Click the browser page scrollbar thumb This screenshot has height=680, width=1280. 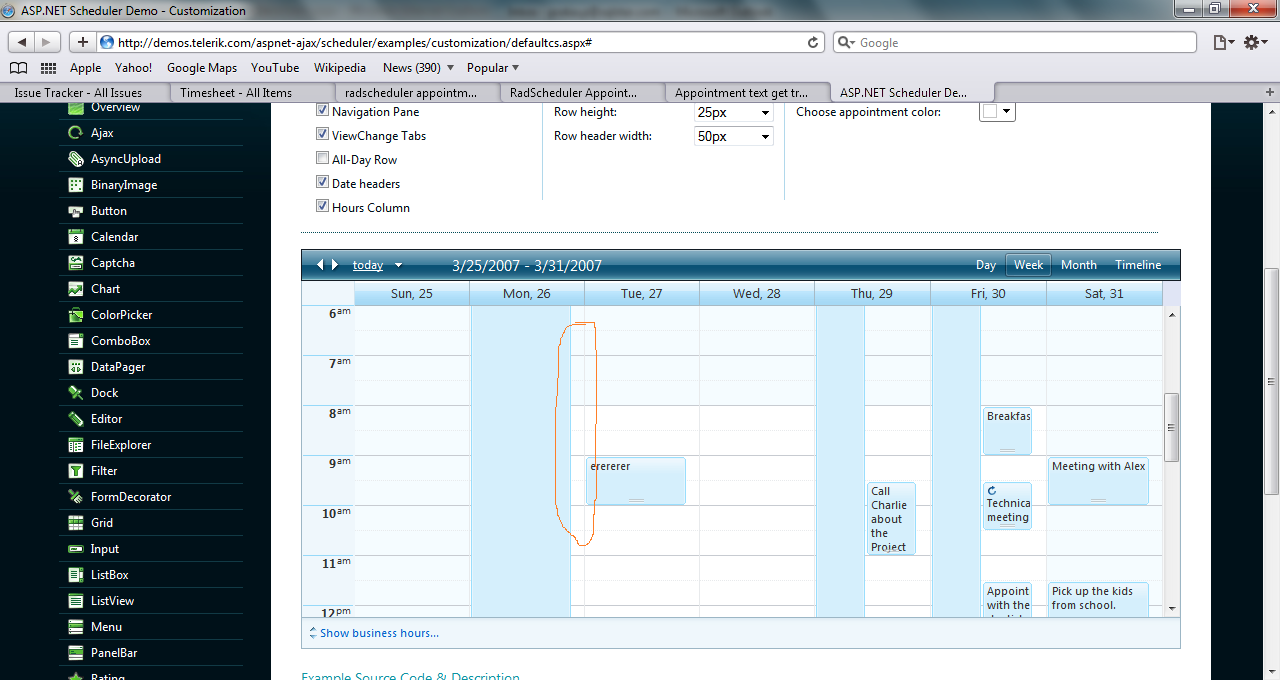1272,381
